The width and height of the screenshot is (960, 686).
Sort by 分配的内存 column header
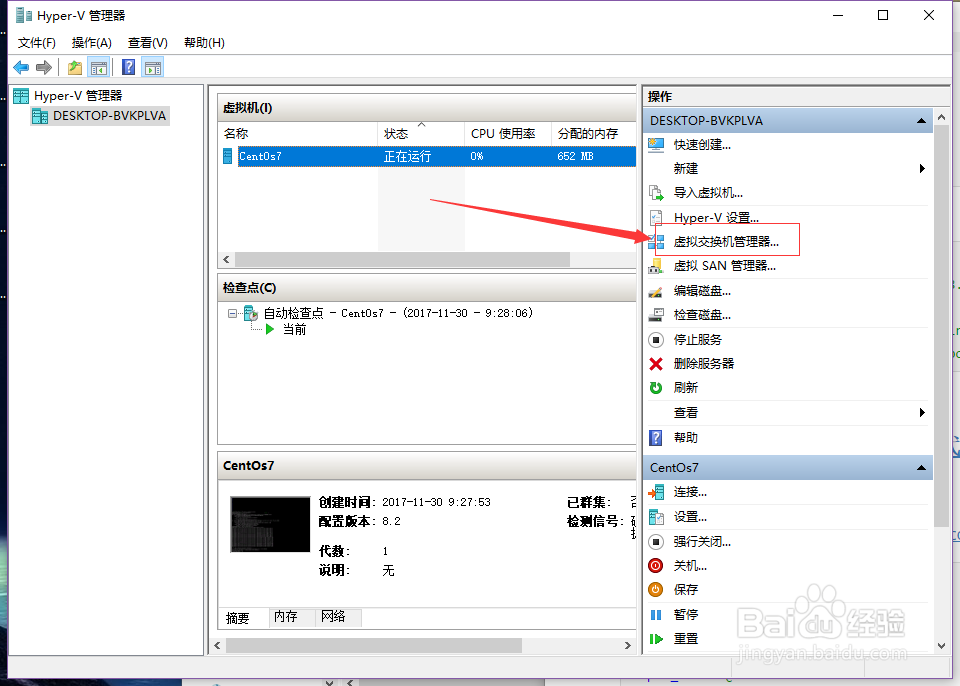(594, 134)
